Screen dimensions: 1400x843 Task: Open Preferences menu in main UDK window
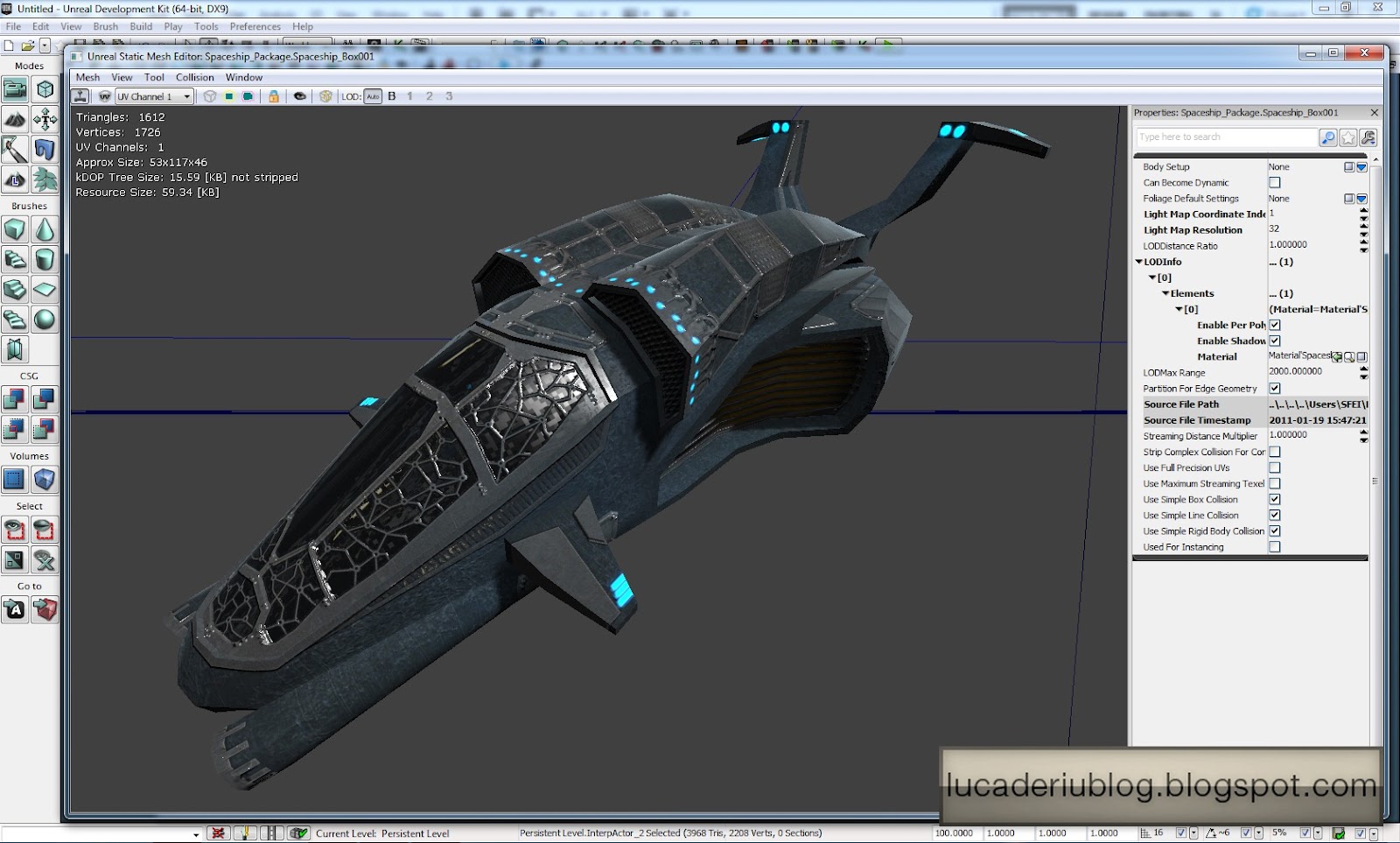255,26
